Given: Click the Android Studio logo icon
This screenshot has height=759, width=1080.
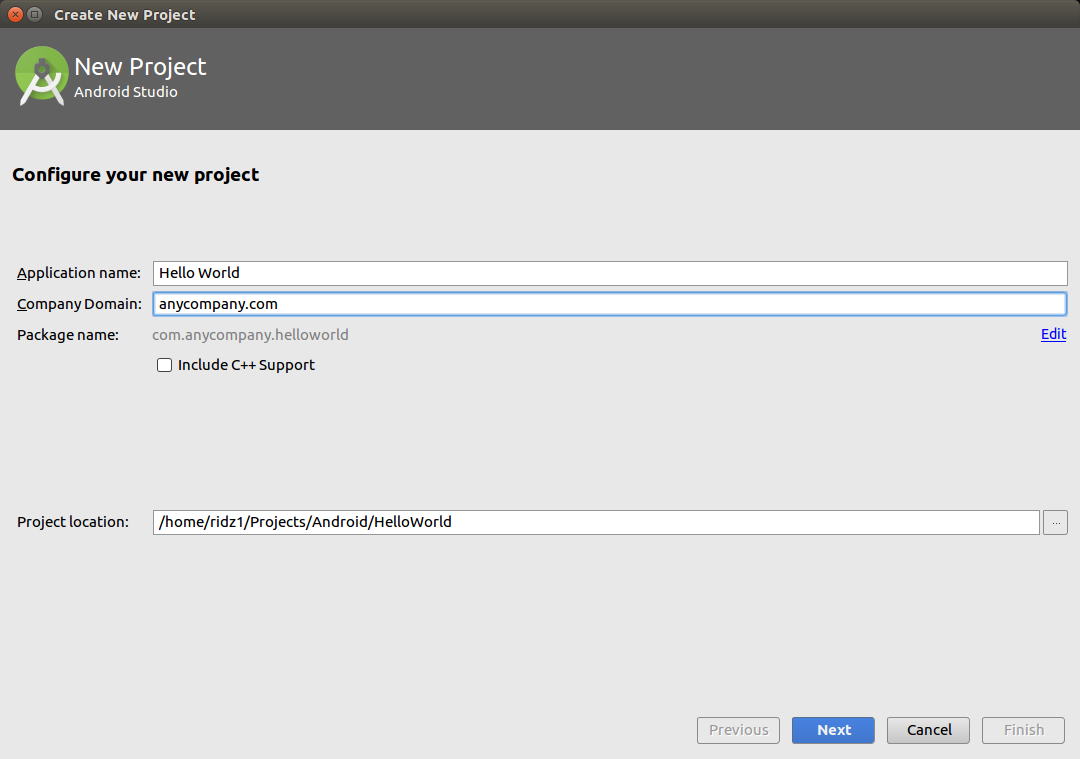Looking at the screenshot, I should click(x=41, y=76).
